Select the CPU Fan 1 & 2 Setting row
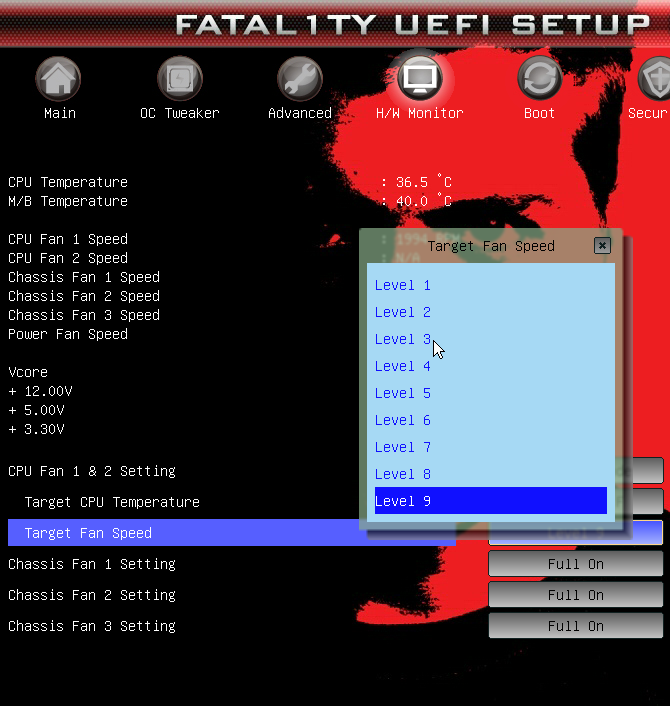This screenshot has width=670, height=706. coord(92,471)
